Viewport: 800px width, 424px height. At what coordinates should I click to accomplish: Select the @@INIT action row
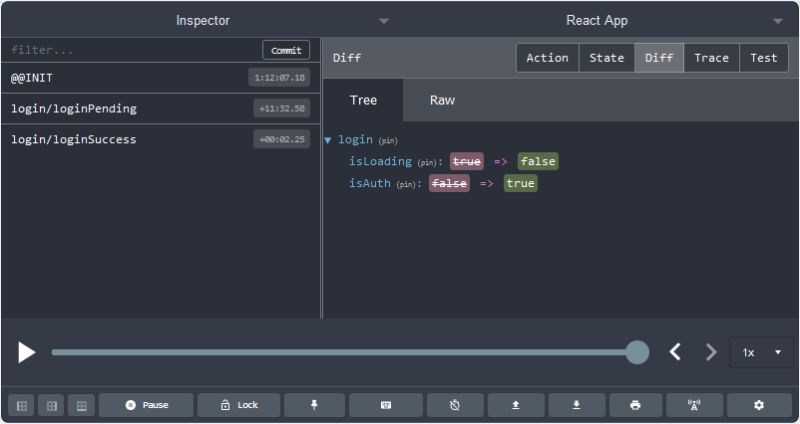pos(161,78)
